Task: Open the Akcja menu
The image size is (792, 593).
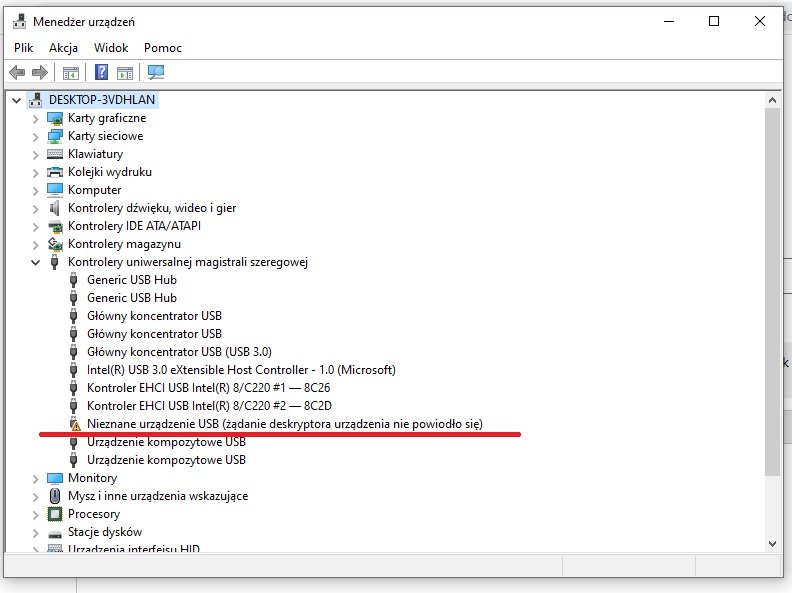Action: click(63, 48)
